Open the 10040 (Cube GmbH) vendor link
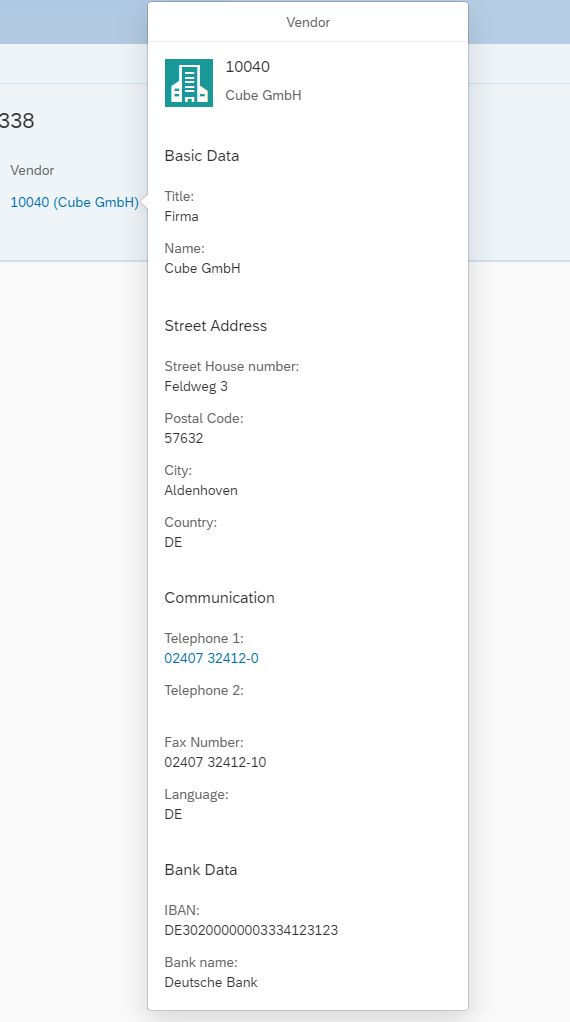The width and height of the screenshot is (570, 1022). (75, 203)
